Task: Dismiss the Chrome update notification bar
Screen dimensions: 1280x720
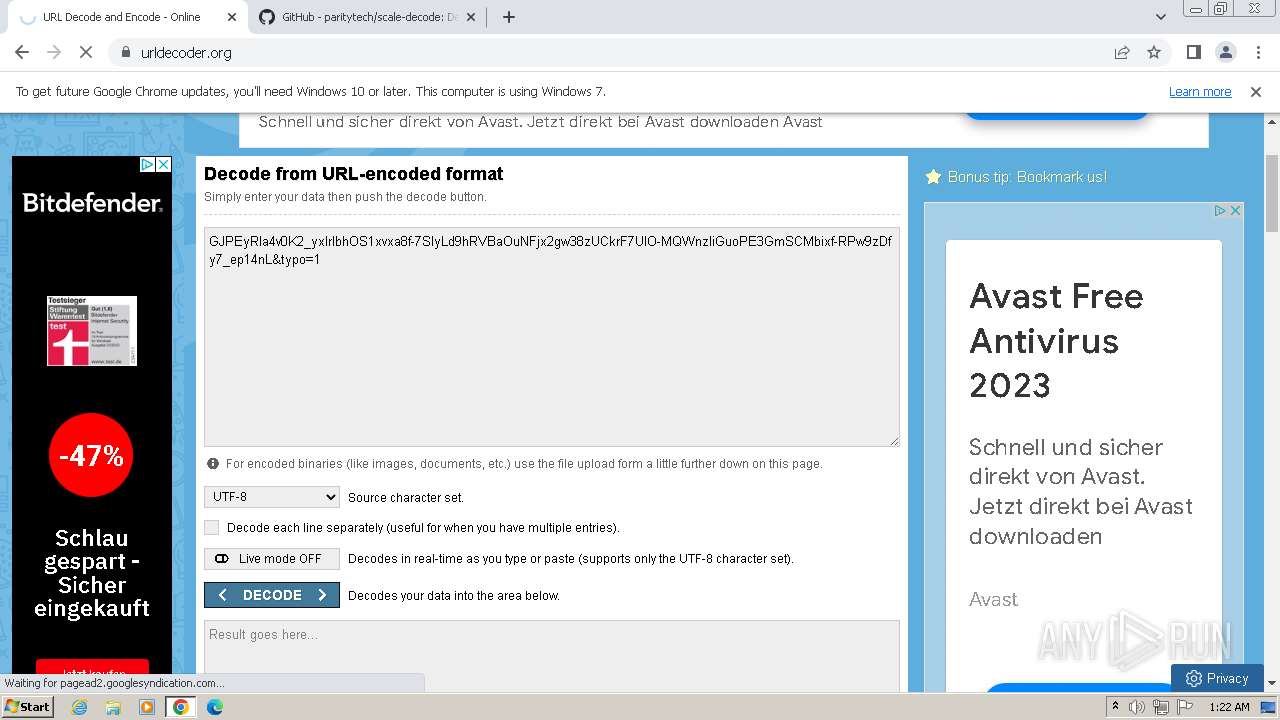Action: (1256, 91)
